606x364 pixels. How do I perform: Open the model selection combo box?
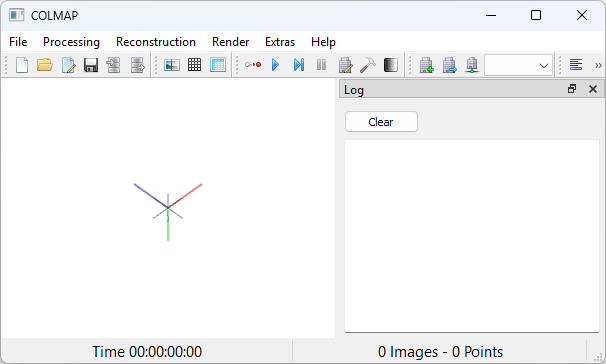click(518, 65)
